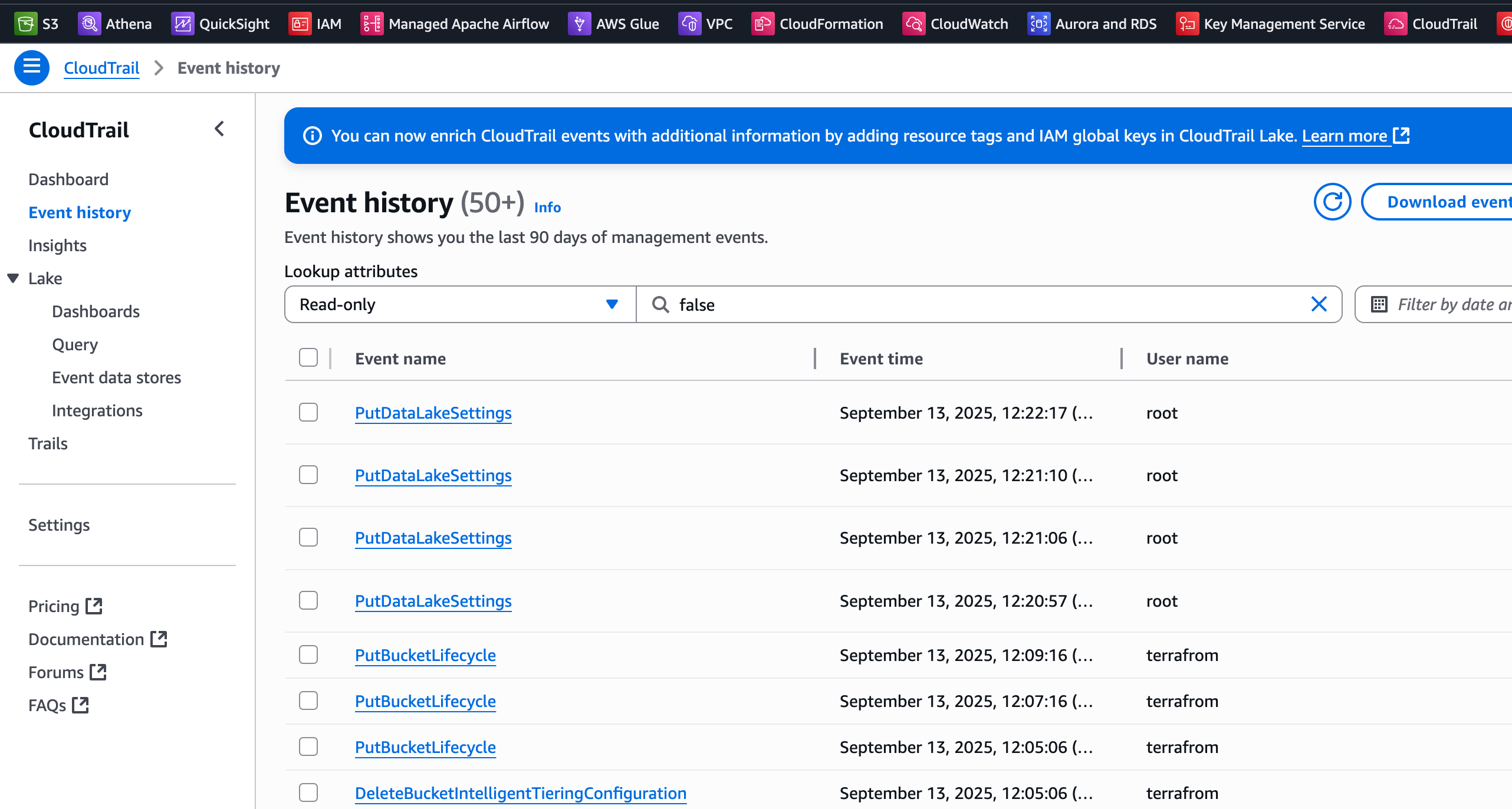Open Trails in the side navigation
The image size is (1512, 809).
point(48,443)
